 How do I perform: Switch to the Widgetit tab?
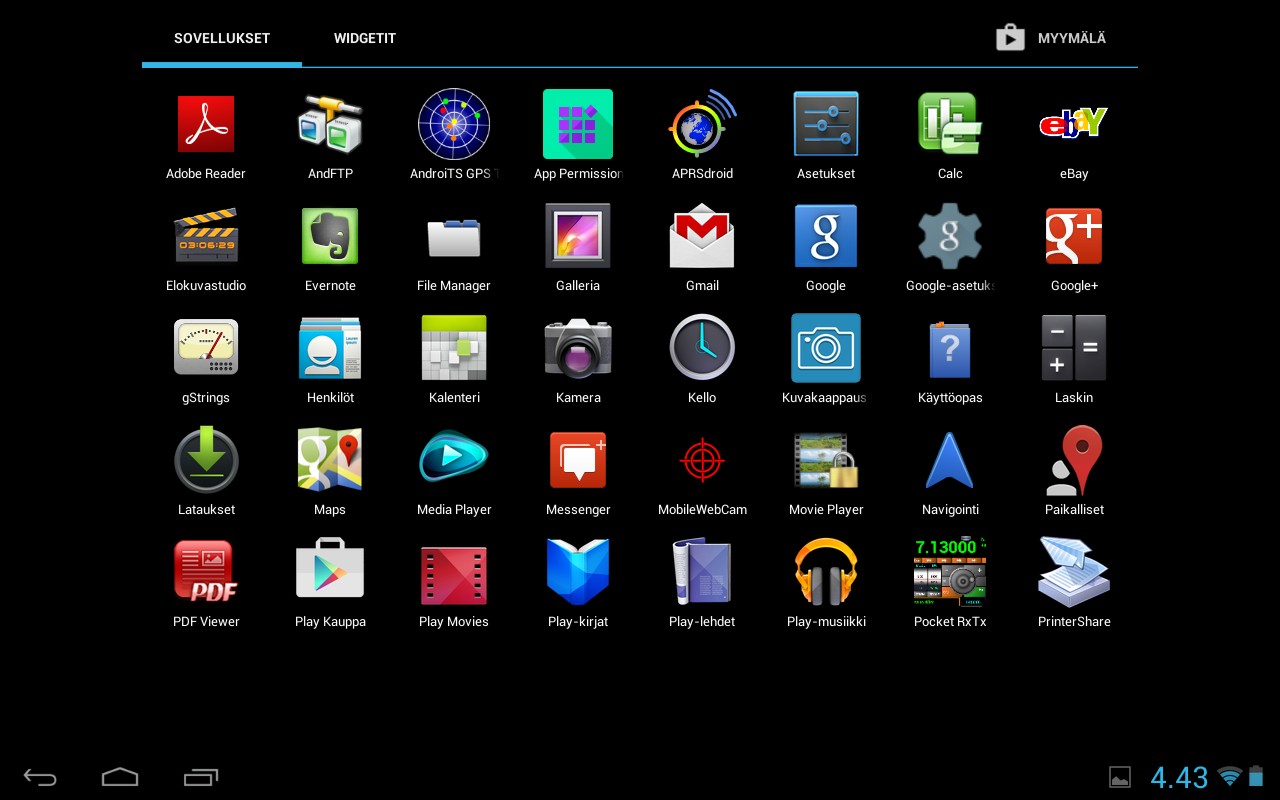(x=365, y=38)
